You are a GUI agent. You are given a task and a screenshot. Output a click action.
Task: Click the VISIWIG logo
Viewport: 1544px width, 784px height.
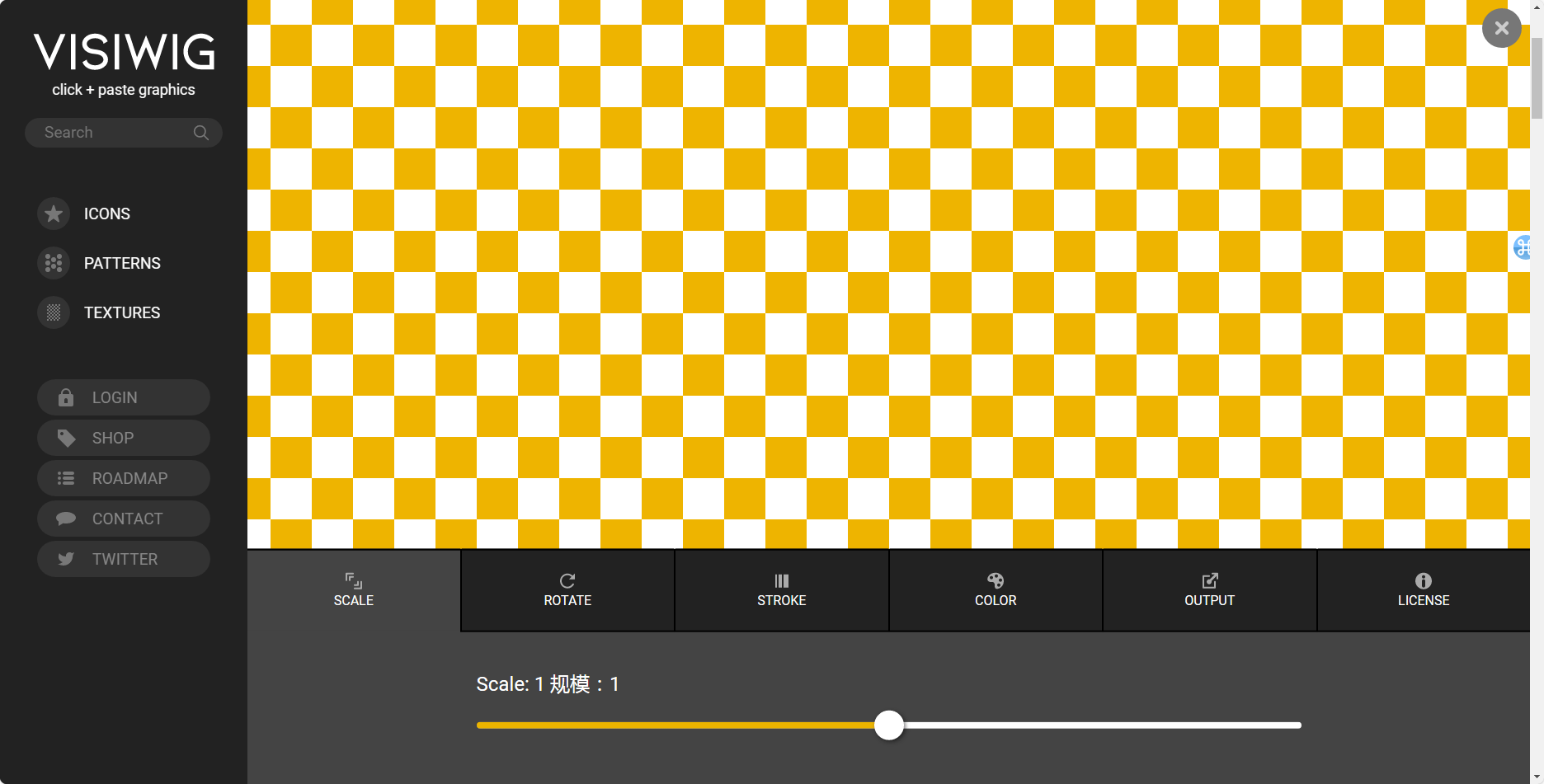pyautogui.click(x=124, y=53)
